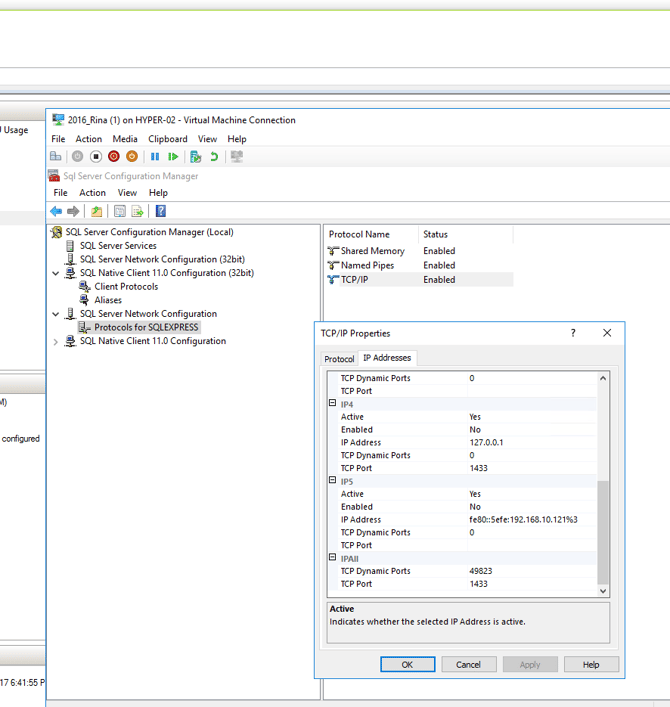Collapse the IPAll section
670x707 pixels.
pos(333,558)
